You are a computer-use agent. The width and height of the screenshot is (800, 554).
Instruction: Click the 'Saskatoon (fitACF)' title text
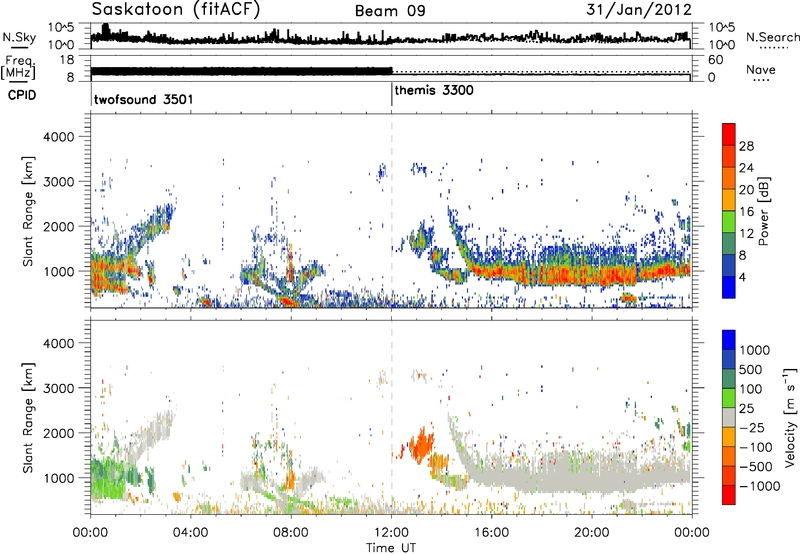click(176, 10)
